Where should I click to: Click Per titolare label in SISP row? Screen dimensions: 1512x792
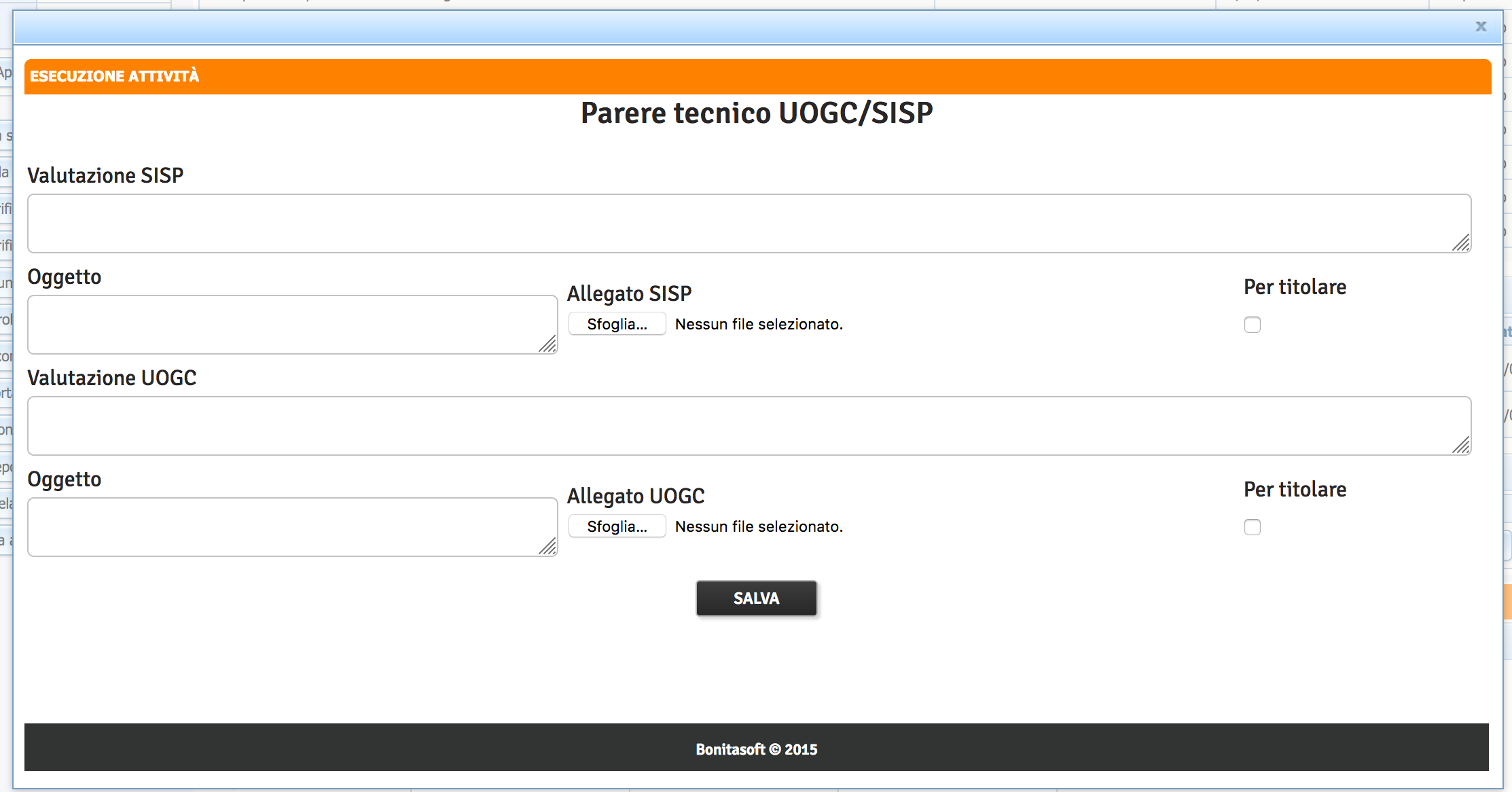(x=1295, y=287)
